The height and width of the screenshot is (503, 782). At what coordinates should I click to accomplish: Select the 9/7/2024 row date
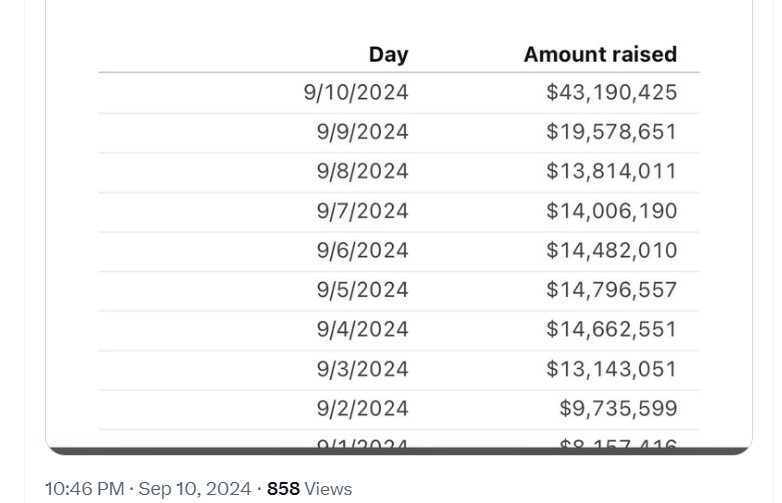(x=363, y=211)
